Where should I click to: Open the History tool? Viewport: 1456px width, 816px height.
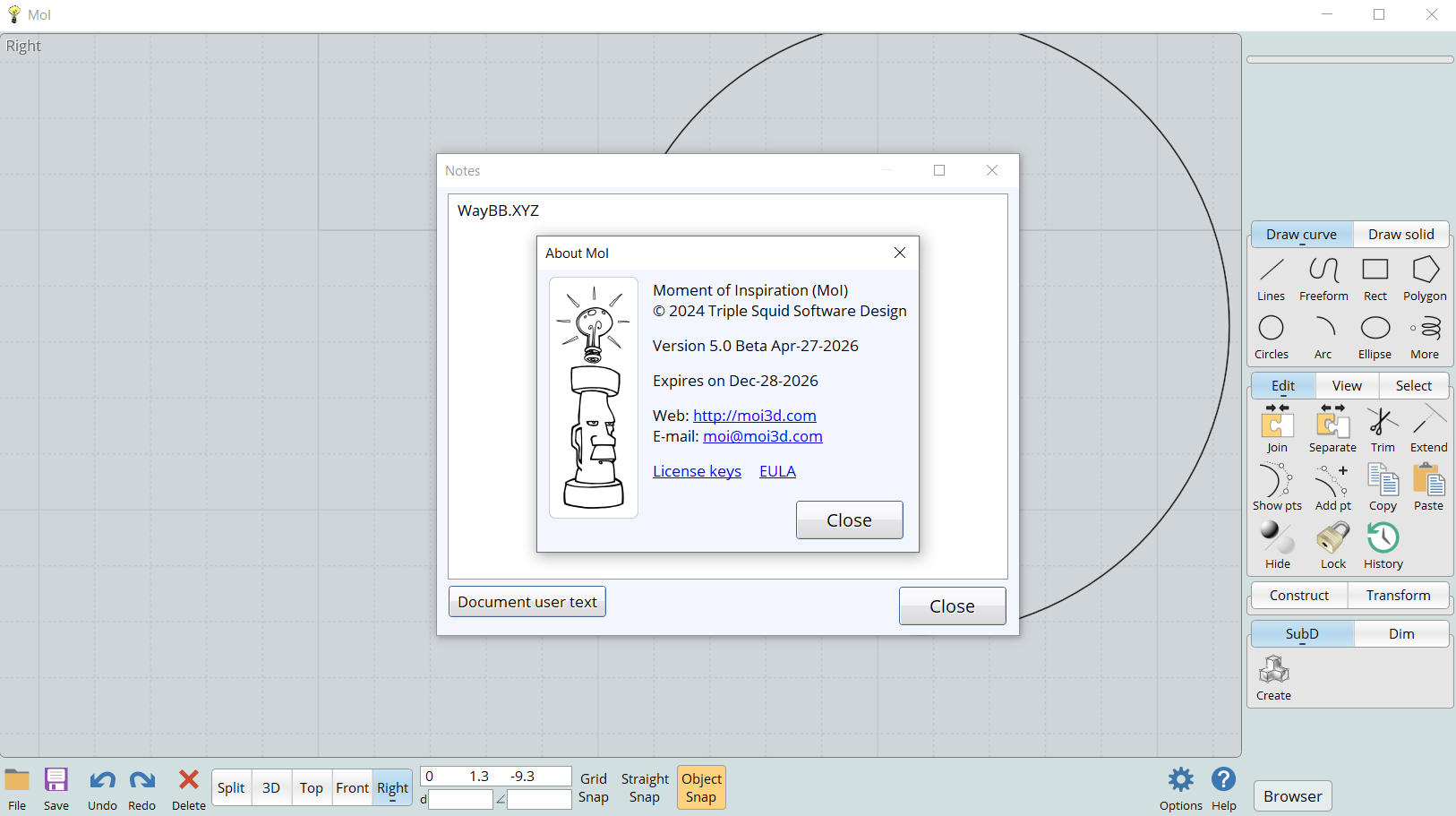click(x=1383, y=545)
